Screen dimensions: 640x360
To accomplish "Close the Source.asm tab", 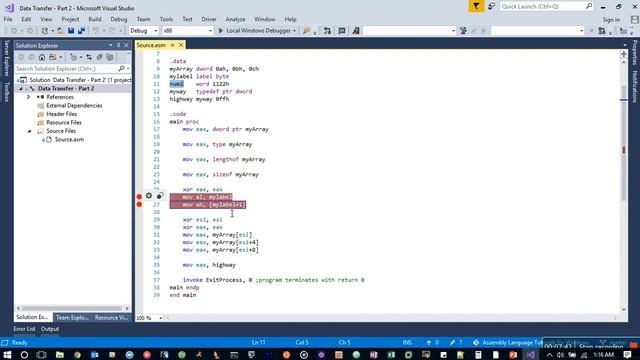I will 181,45.
